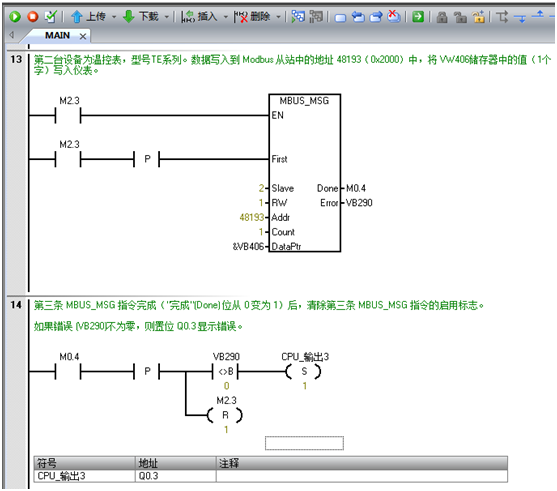Select the MBUS_MSG instruction box
The height and width of the screenshot is (491, 557).
[x=304, y=173]
